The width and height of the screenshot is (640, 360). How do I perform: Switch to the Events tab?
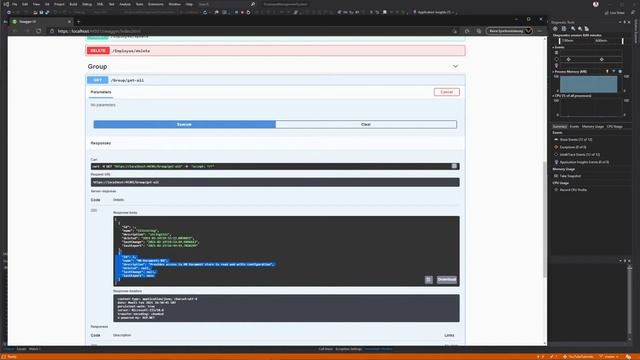(574, 127)
